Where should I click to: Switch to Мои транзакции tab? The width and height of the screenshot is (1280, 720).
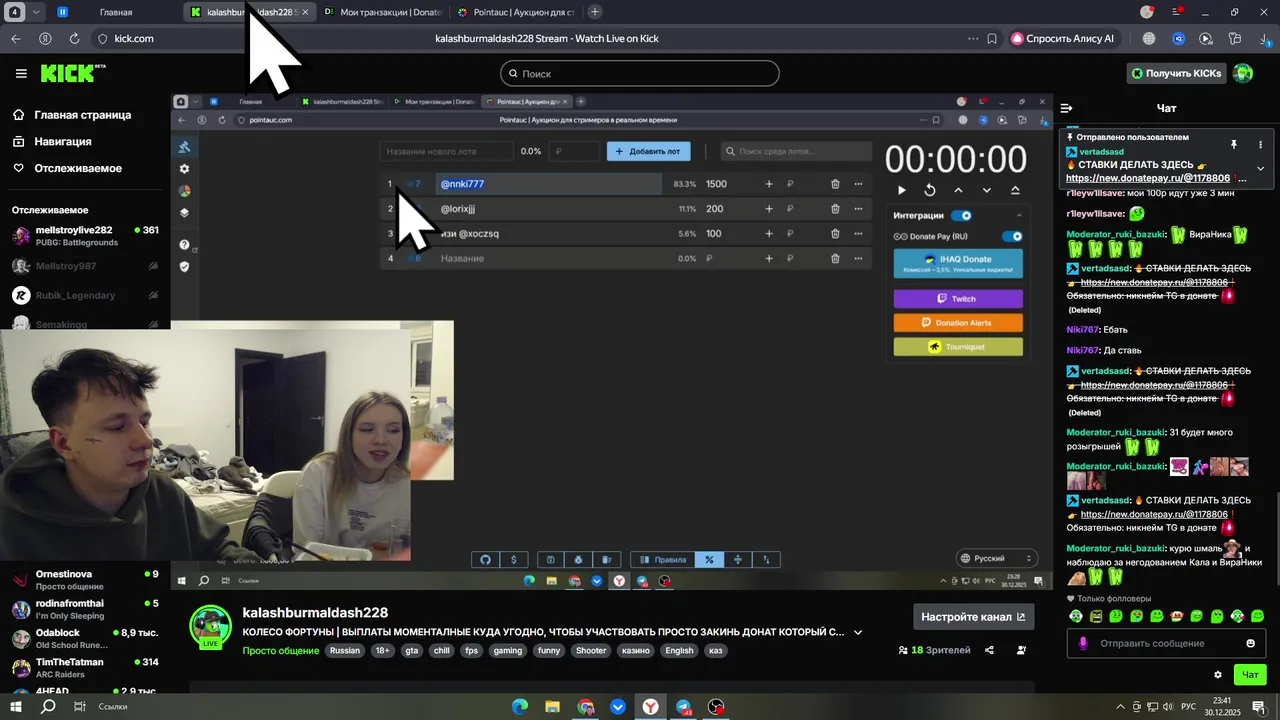click(x=381, y=12)
